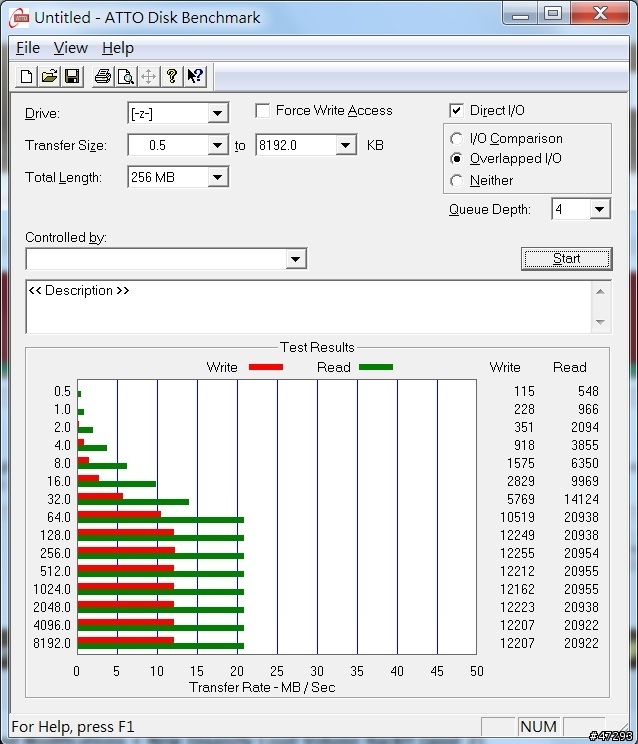
Task: Minimize the ATTO Disk Benchmark window
Action: tap(520, 13)
